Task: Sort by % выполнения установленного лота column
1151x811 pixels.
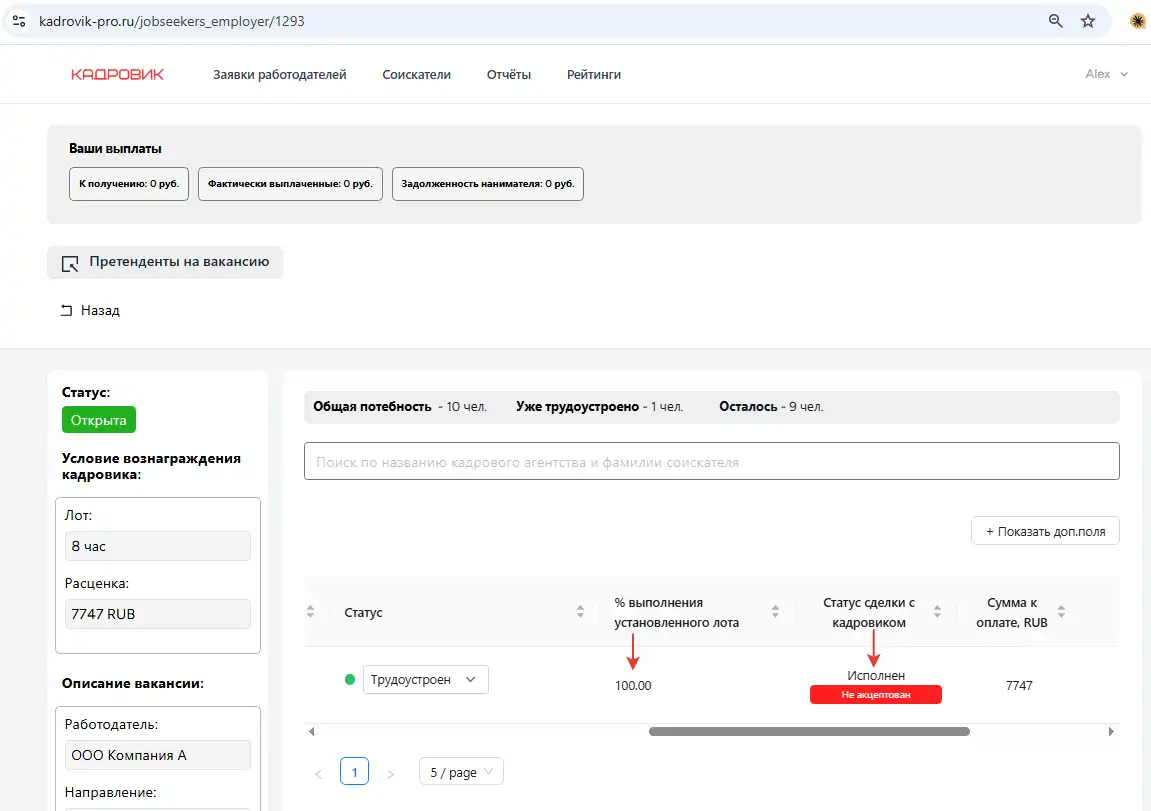Action: [775, 612]
